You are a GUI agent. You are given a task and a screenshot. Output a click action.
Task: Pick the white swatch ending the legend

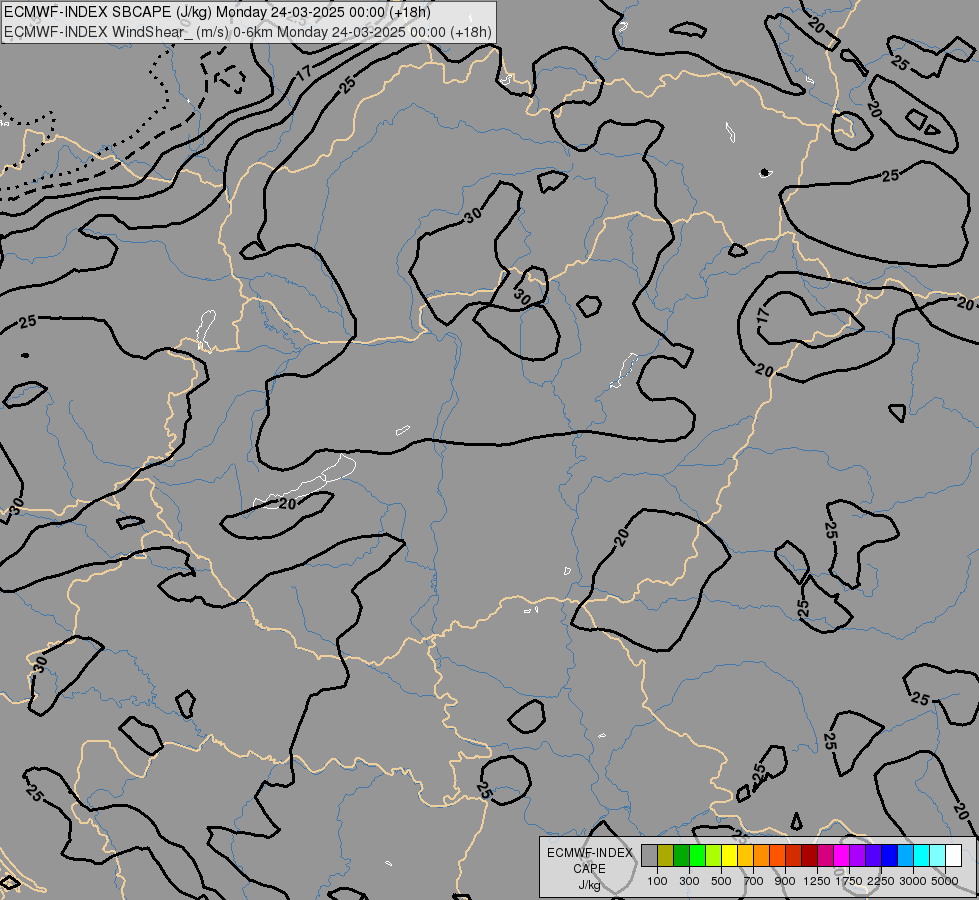(x=953, y=855)
